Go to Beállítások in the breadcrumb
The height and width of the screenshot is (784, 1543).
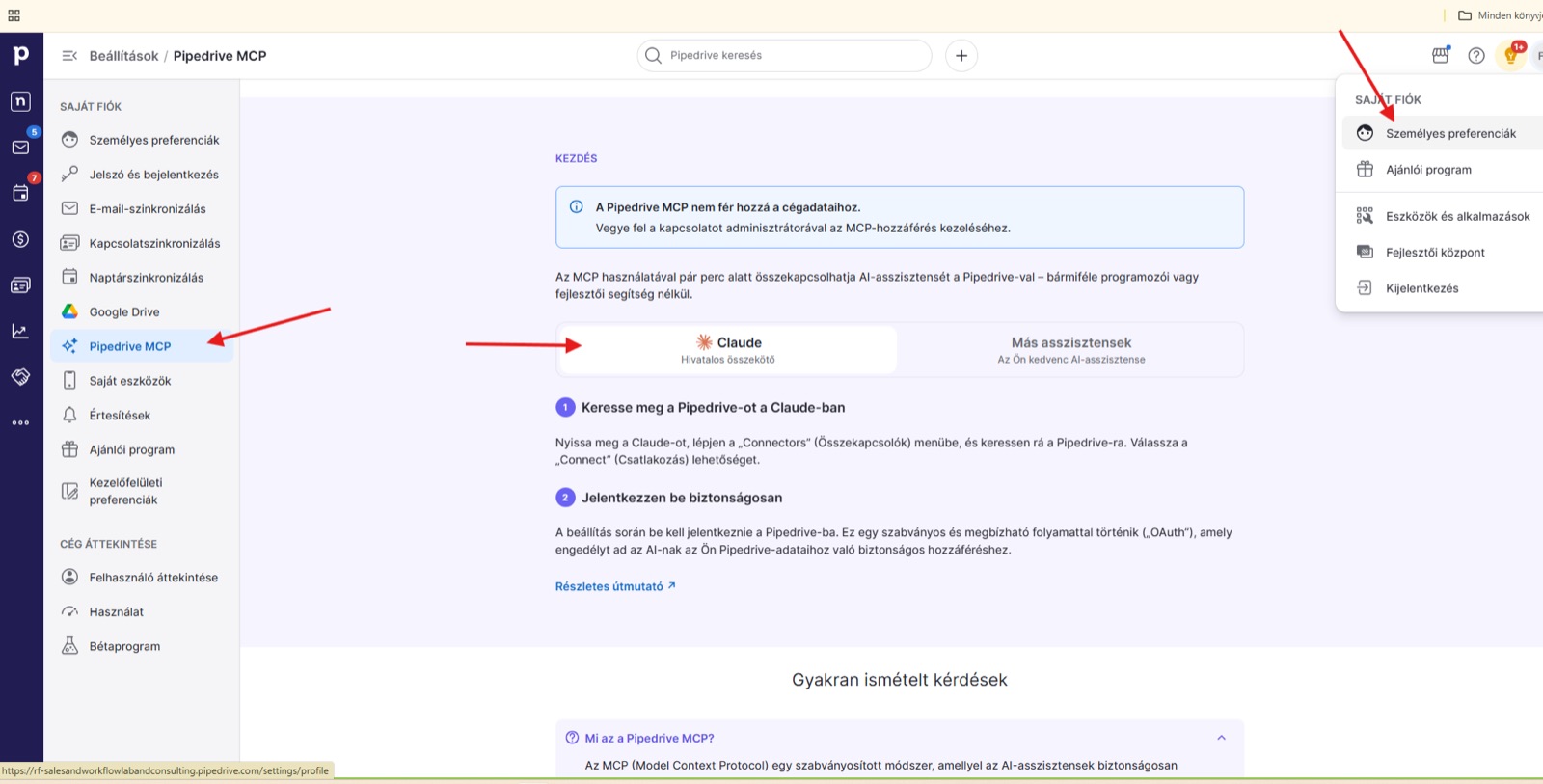pos(123,56)
